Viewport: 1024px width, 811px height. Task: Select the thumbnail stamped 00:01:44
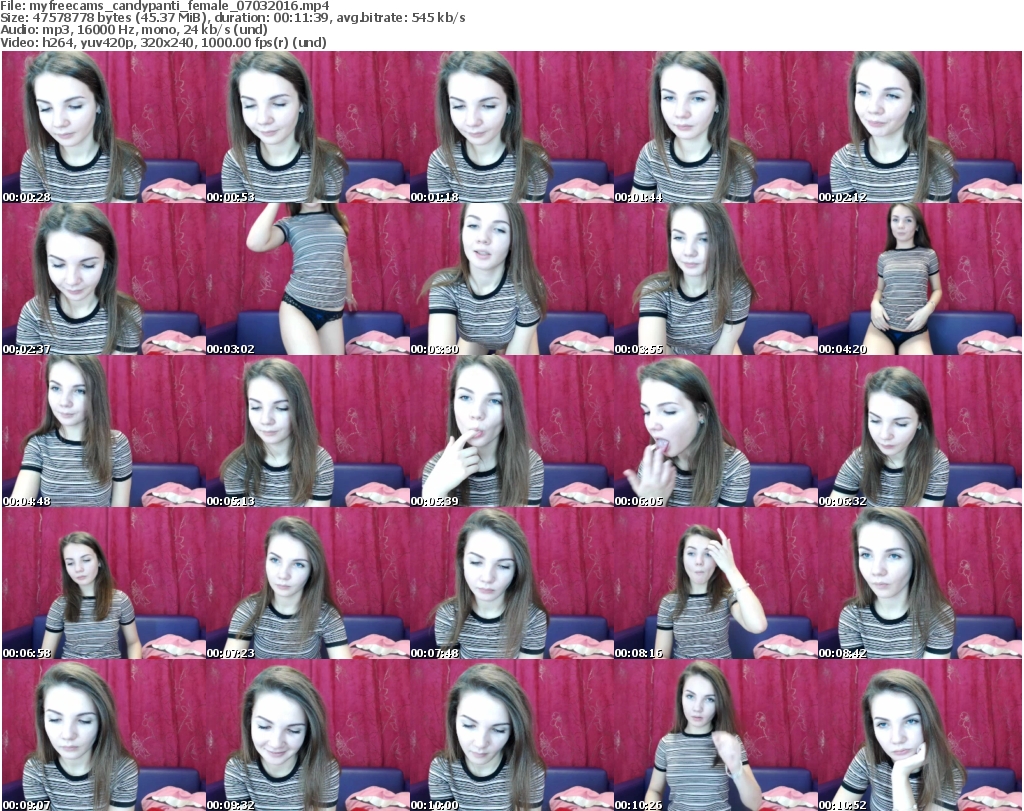click(x=715, y=127)
